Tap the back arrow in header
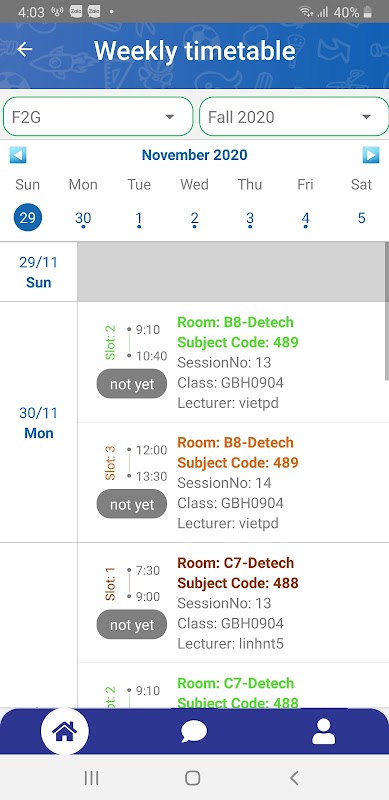This screenshot has height=800, width=389. click(x=25, y=49)
